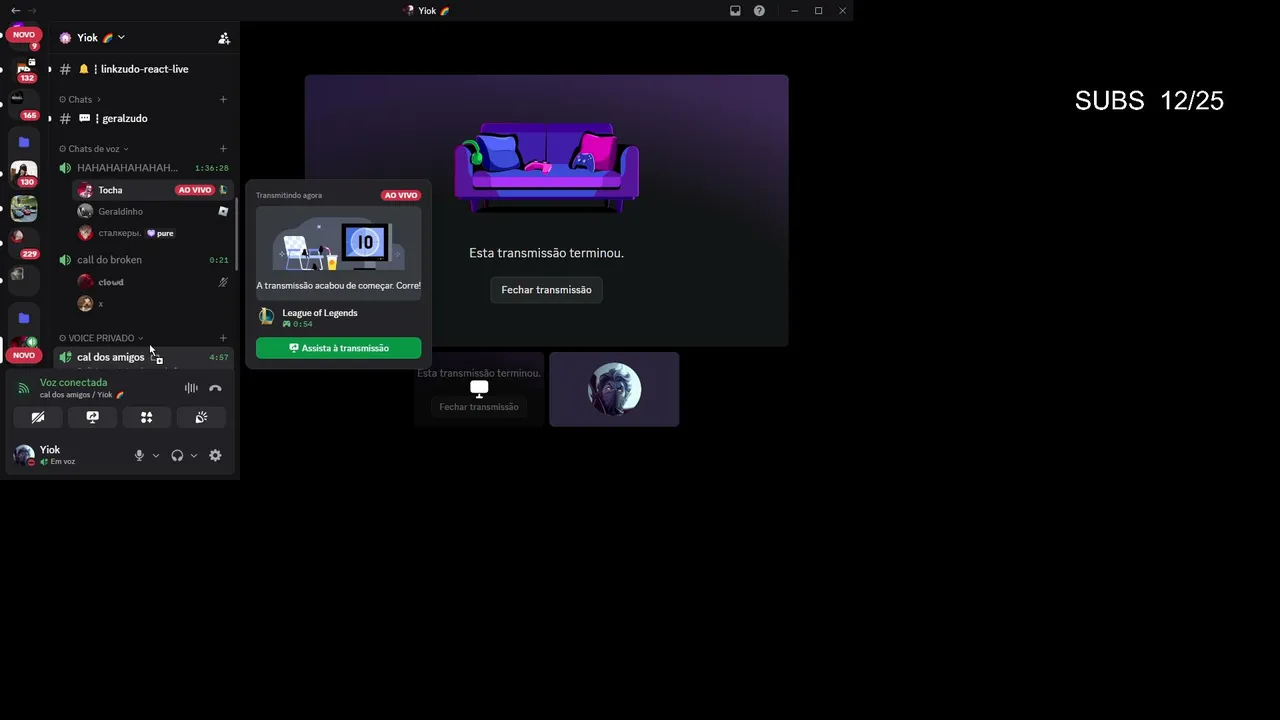Select the avatar participant tile in the call
The image size is (1280, 720).
[x=614, y=389]
